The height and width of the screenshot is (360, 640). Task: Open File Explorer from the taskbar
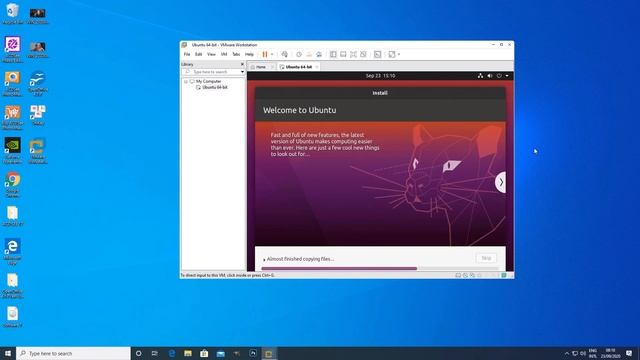188,353
